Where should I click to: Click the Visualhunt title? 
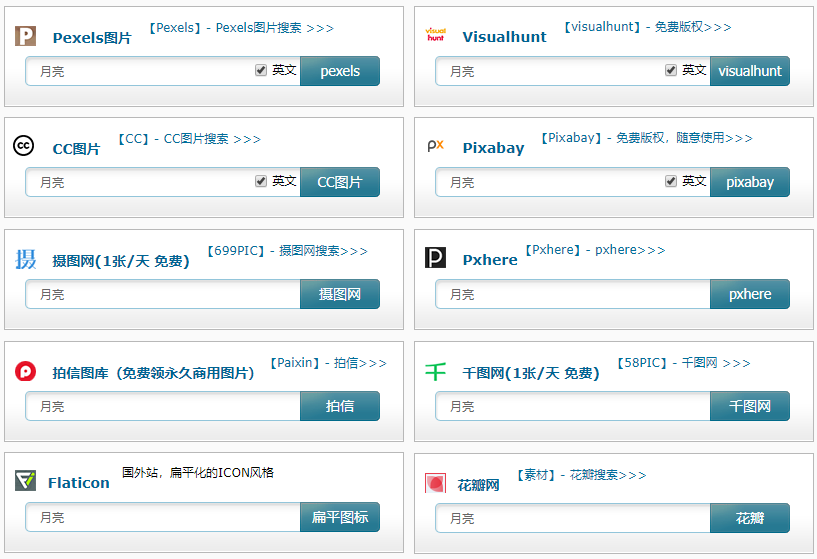[504, 37]
